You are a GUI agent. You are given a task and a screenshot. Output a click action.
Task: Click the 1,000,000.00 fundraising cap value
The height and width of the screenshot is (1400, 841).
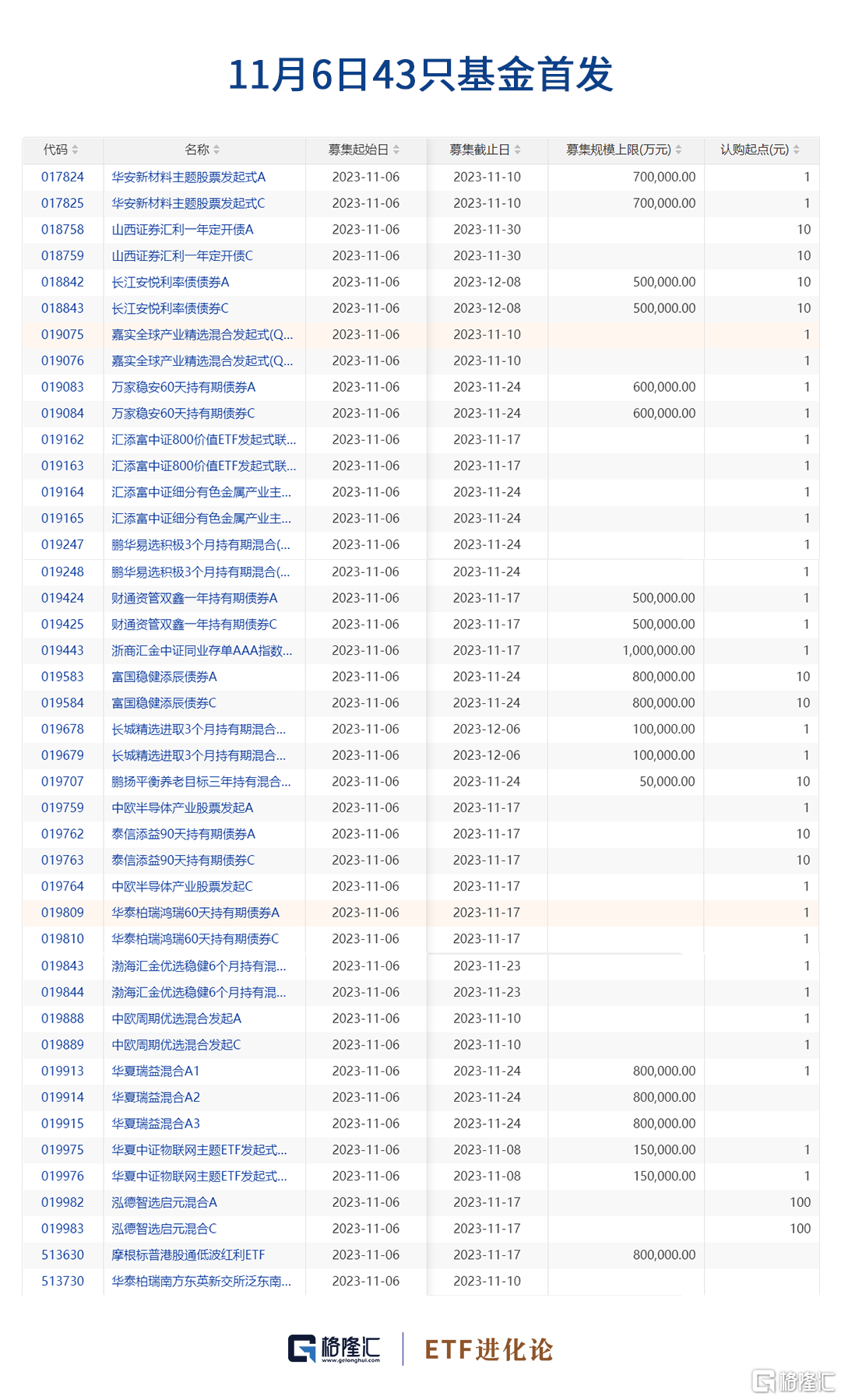tap(659, 650)
